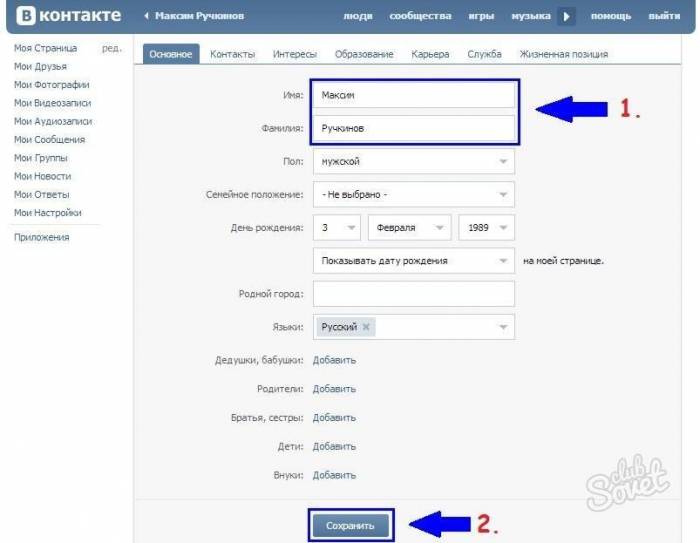Image resolution: width=700 pixels, height=543 pixels.
Task: Go to Мои Настройки in sidebar
Action: 48,212
